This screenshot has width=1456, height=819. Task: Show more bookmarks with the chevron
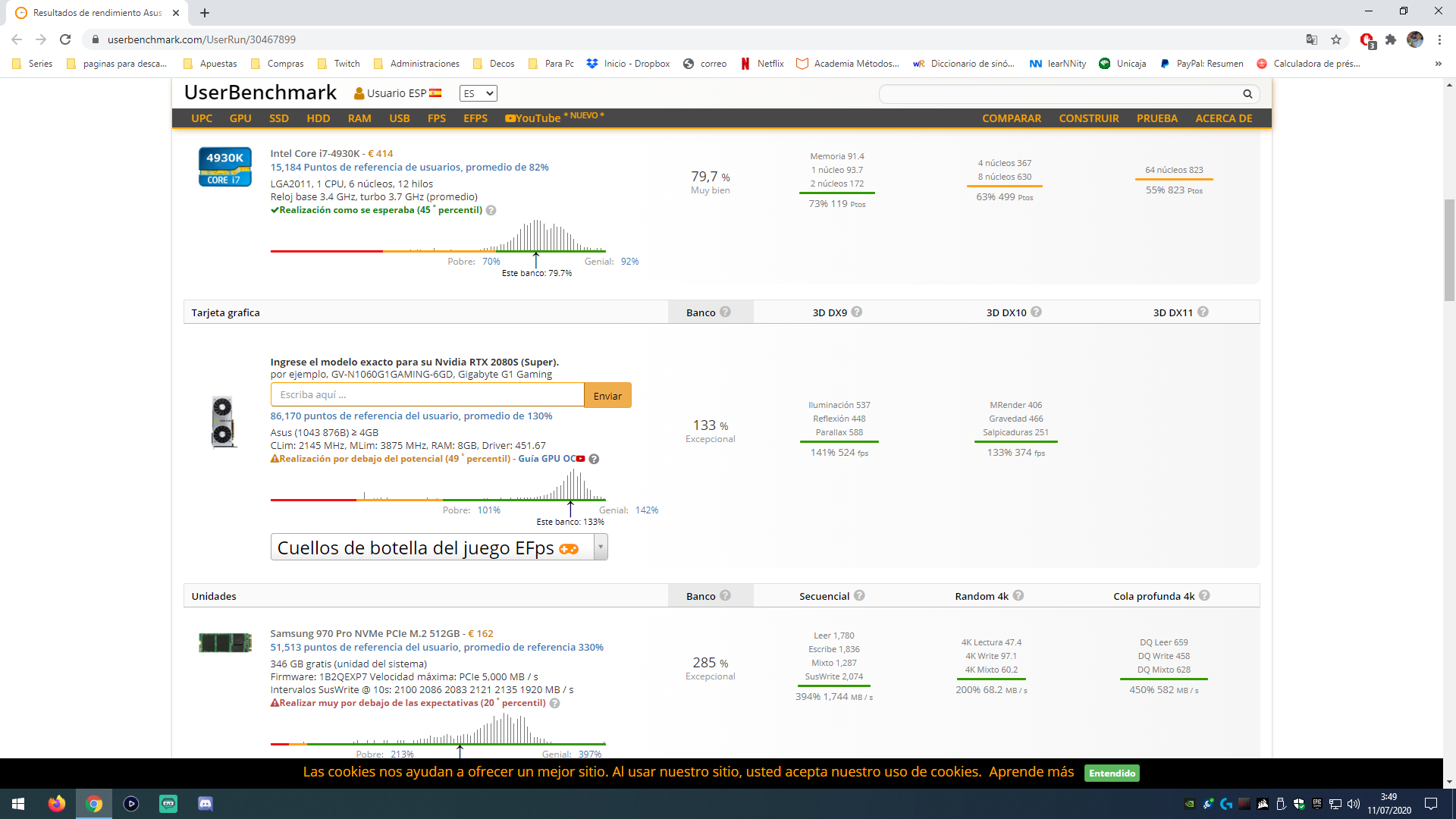(x=1438, y=64)
